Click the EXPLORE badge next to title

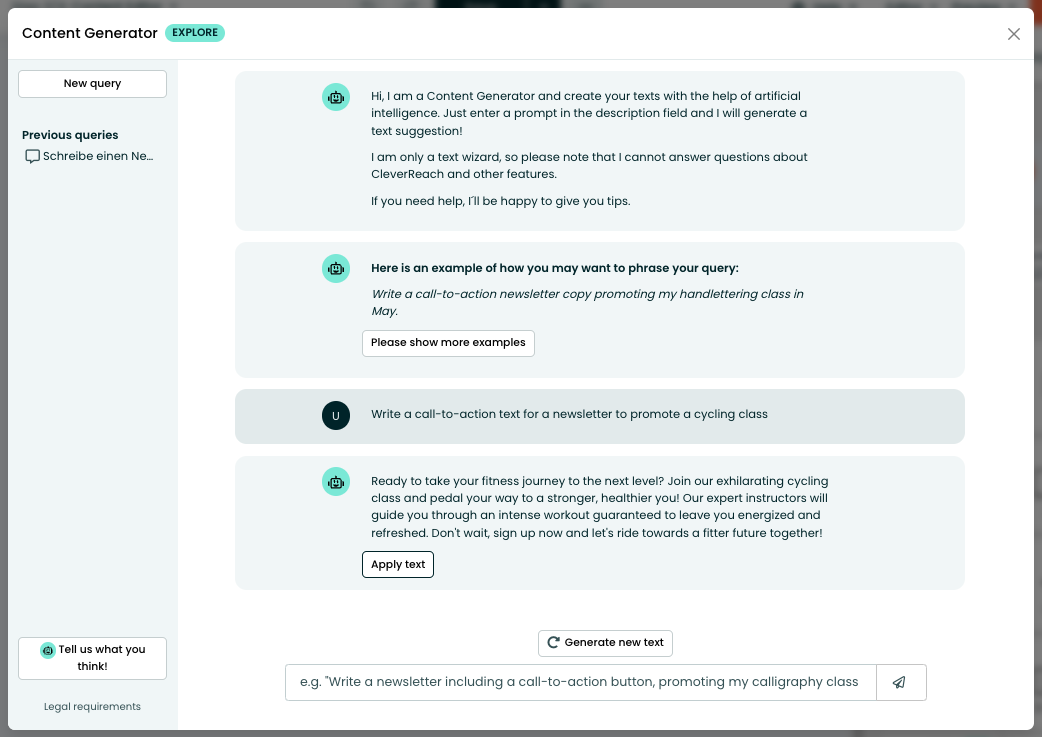click(x=195, y=33)
